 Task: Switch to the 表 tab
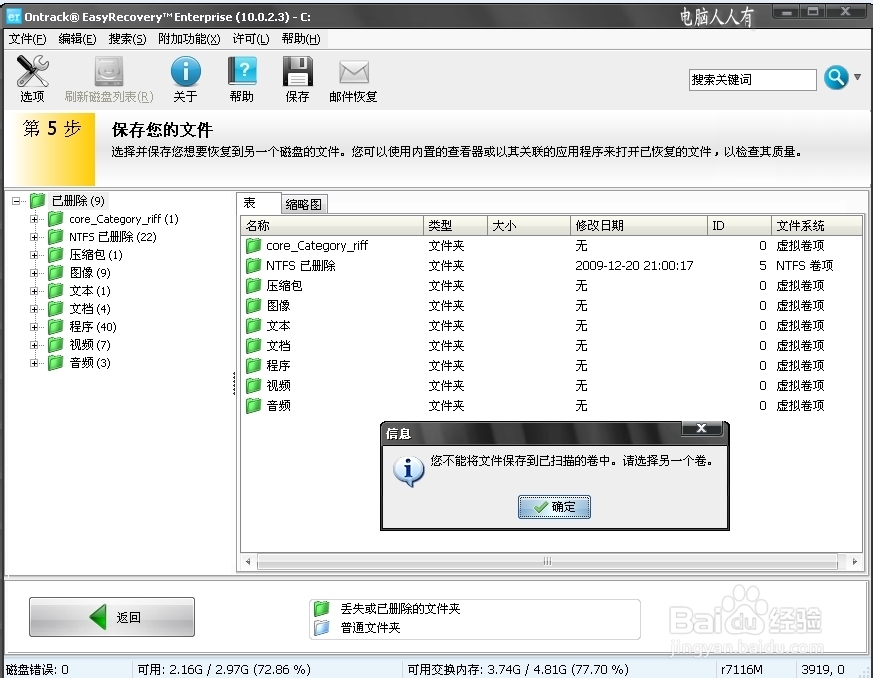259,203
